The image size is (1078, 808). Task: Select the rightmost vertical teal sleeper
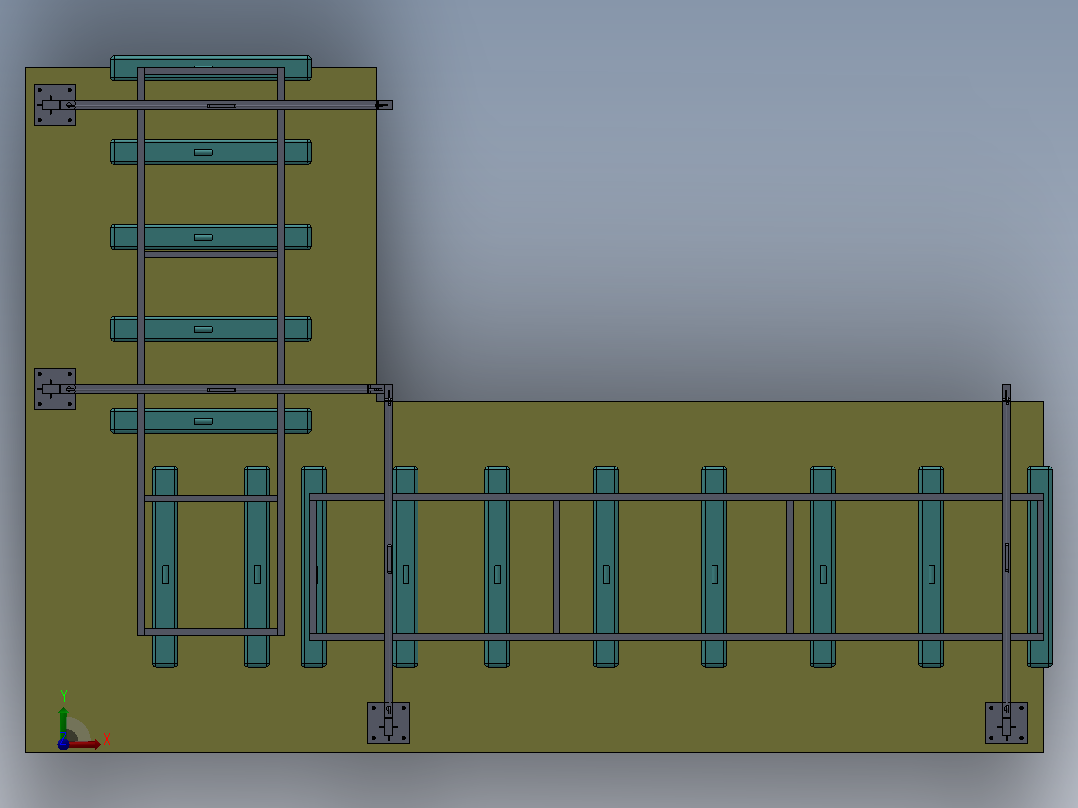(x=1040, y=567)
